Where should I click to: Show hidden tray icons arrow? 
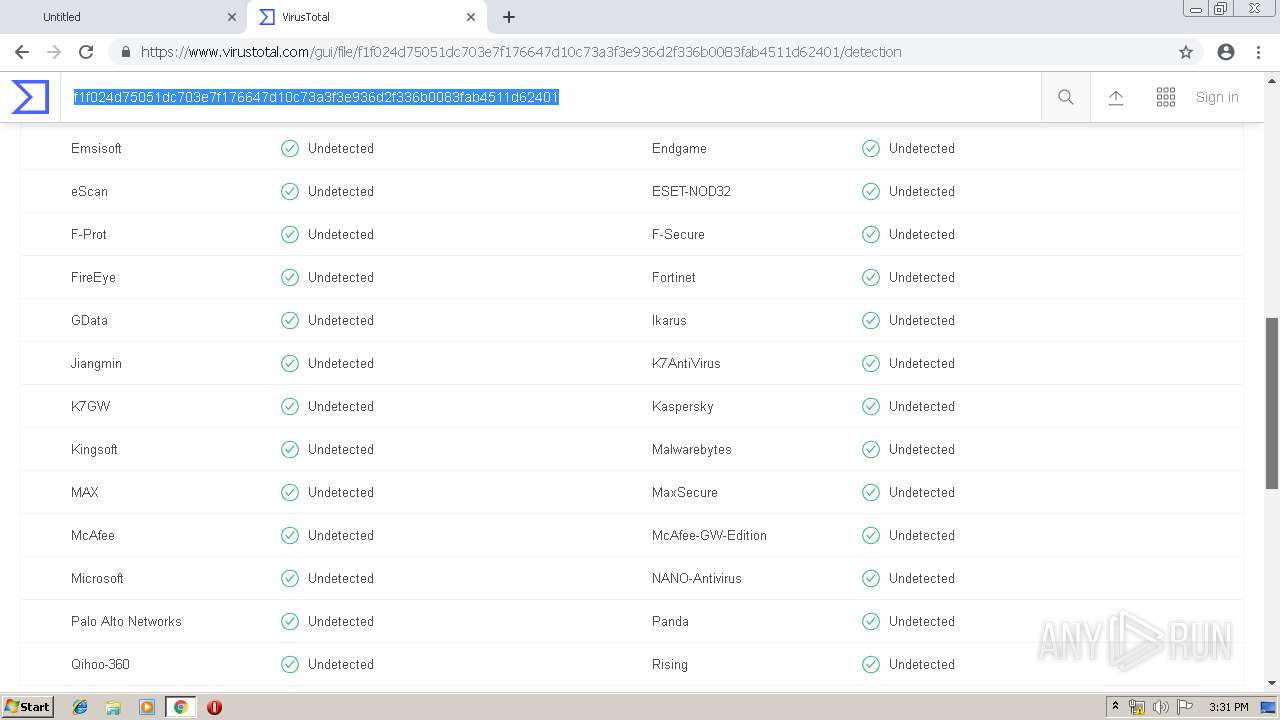pyautogui.click(x=1115, y=707)
